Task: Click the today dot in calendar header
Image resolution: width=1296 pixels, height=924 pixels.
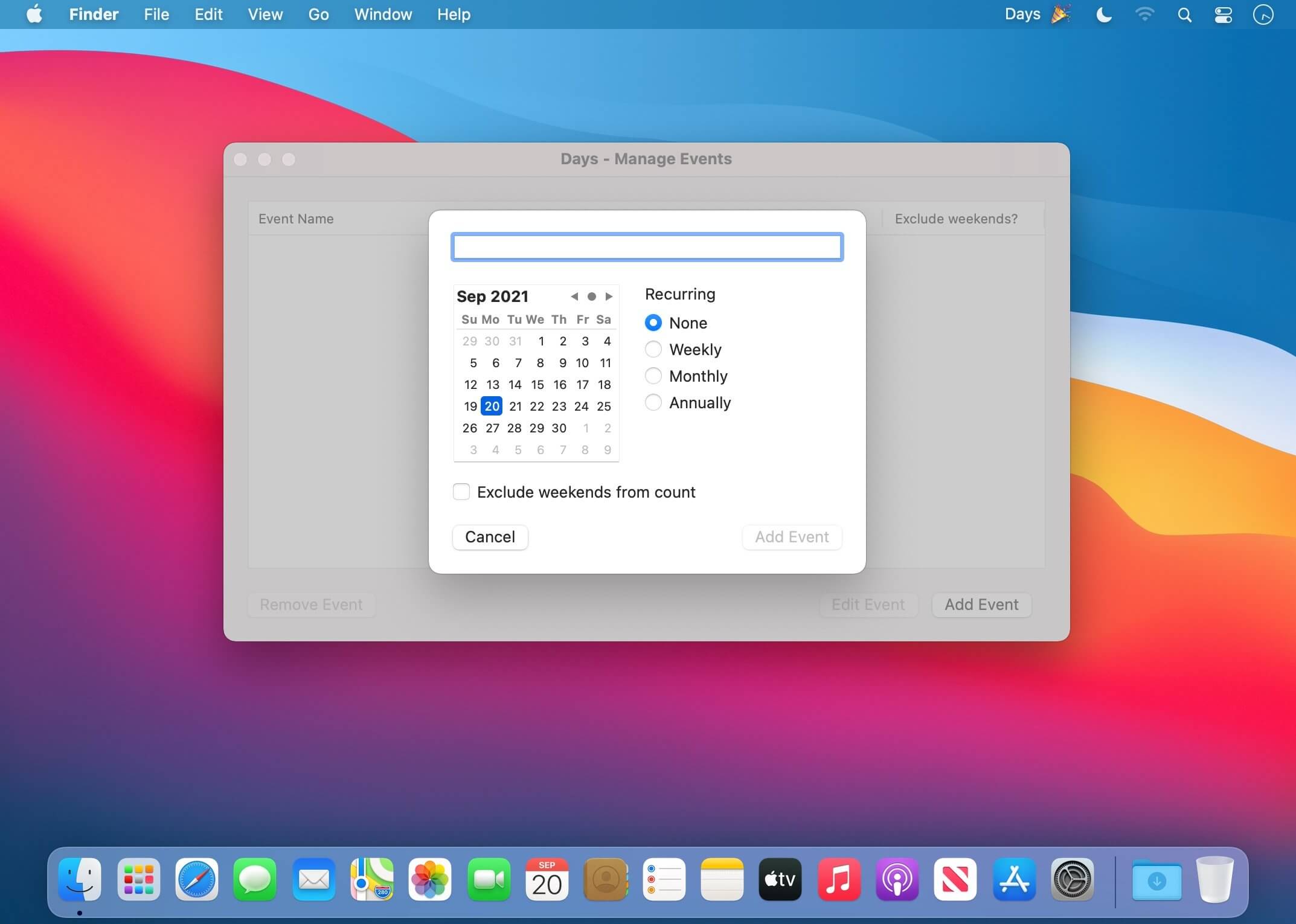Action: point(592,297)
